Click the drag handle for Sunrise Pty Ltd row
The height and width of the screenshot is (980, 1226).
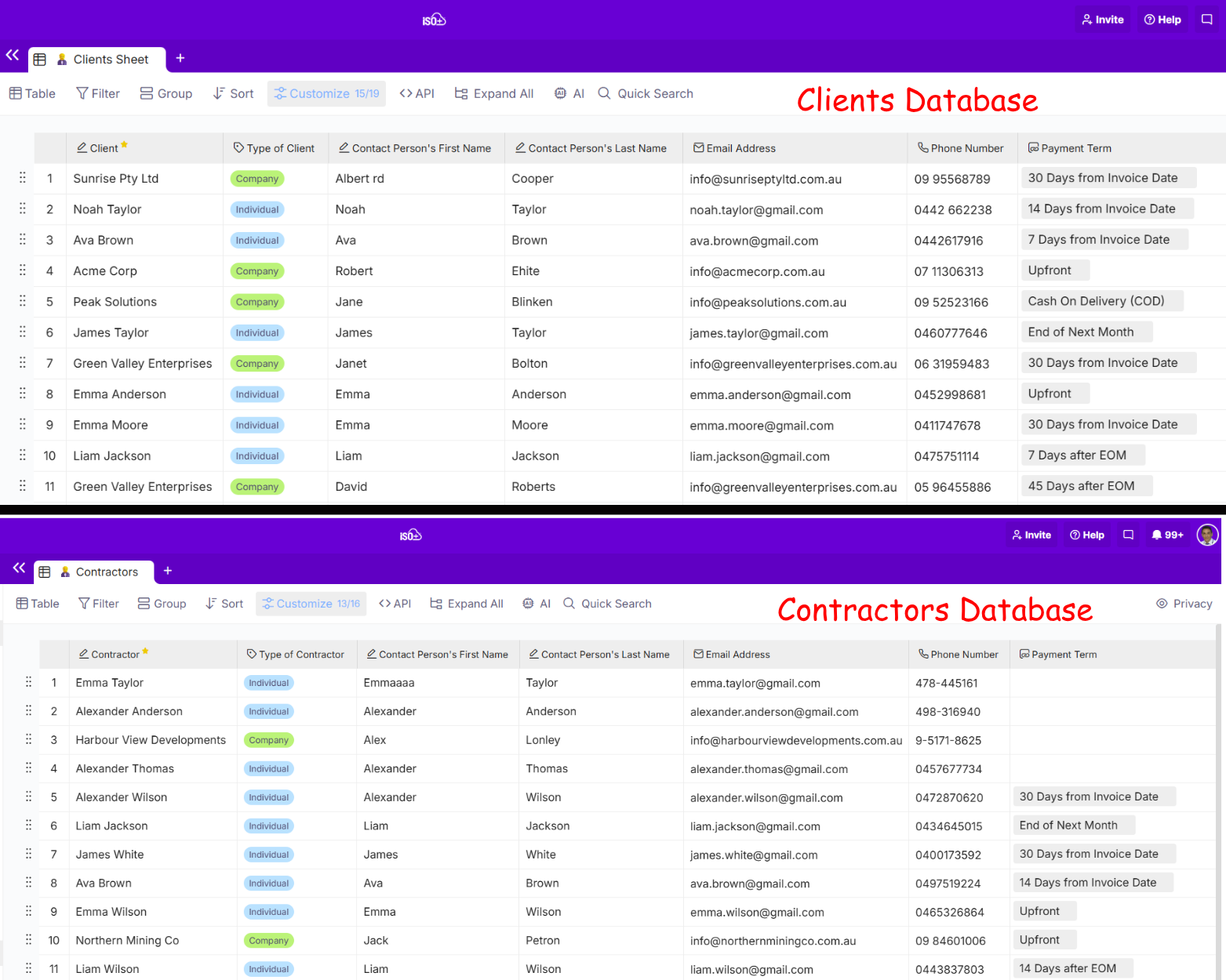(x=22, y=178)
